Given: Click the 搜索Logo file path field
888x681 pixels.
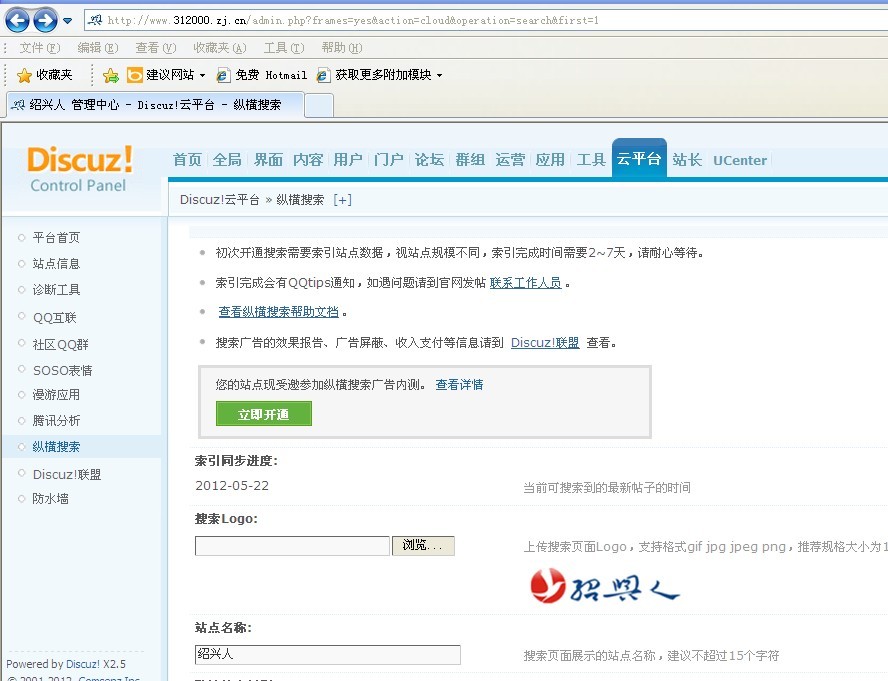Looking at the screenshot, I should click(292, 546).
